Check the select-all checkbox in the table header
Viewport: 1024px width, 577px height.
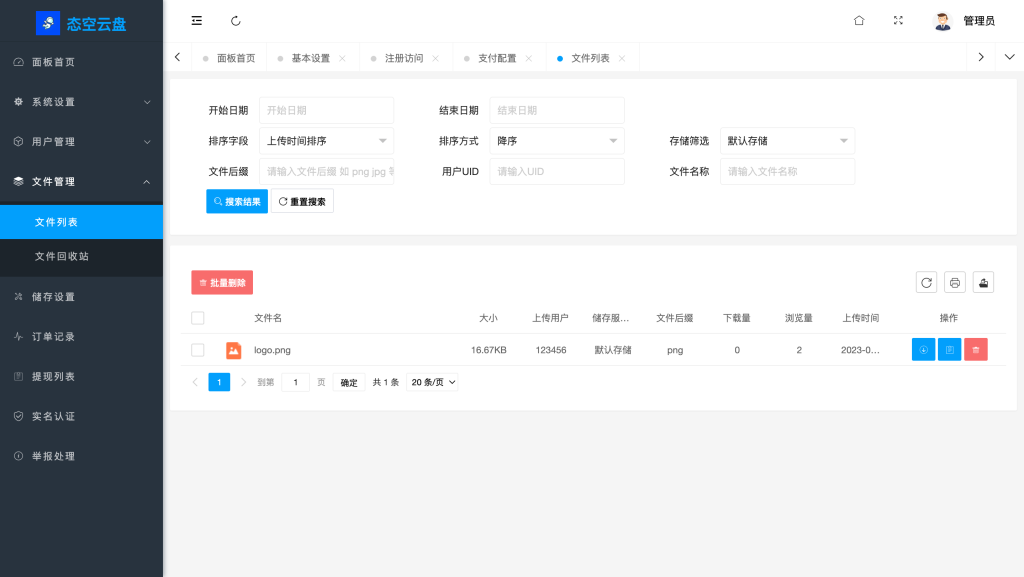pos(197,318)
